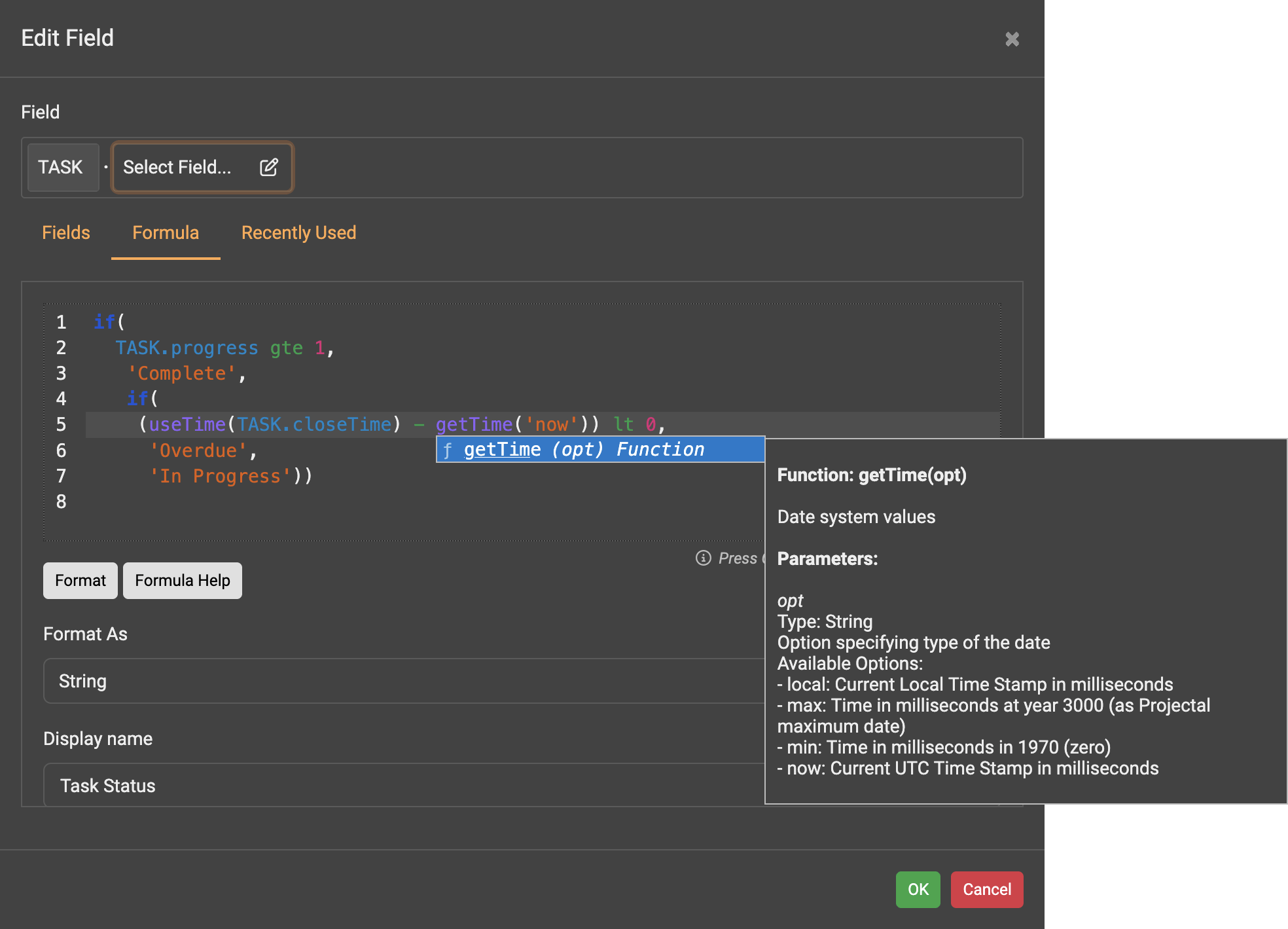
Task: Click line number 5 in editor gutter
Action: tap(61, 425)
